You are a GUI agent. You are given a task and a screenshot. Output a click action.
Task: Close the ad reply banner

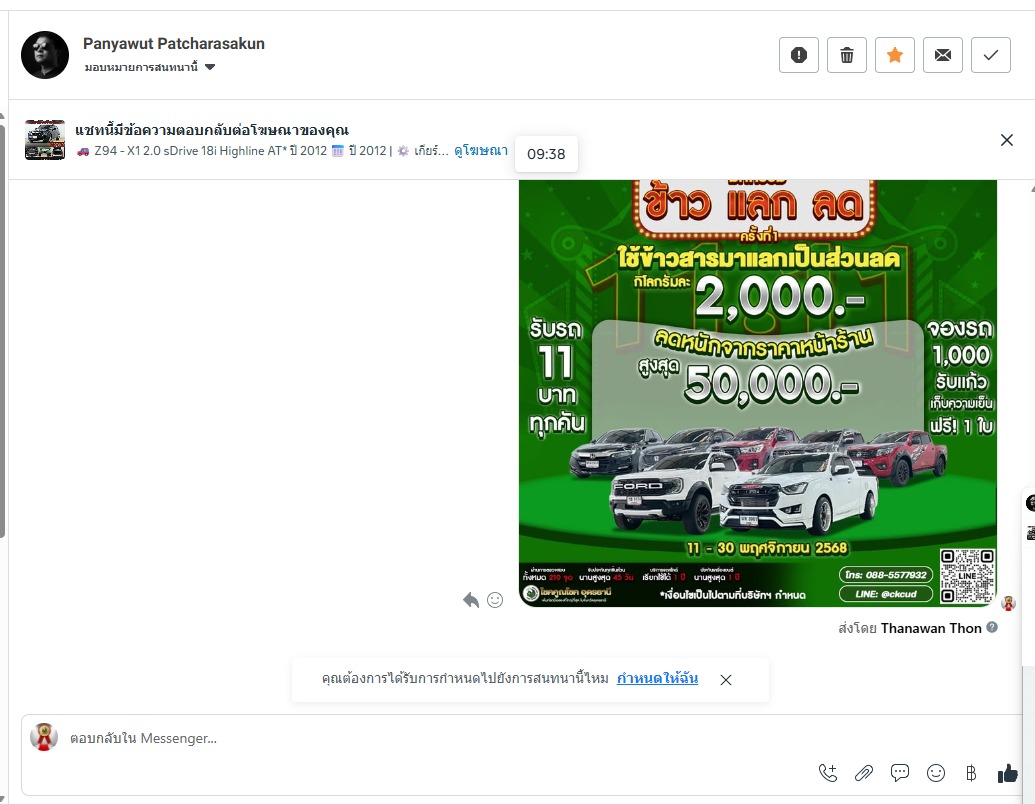coord(1007,140)
